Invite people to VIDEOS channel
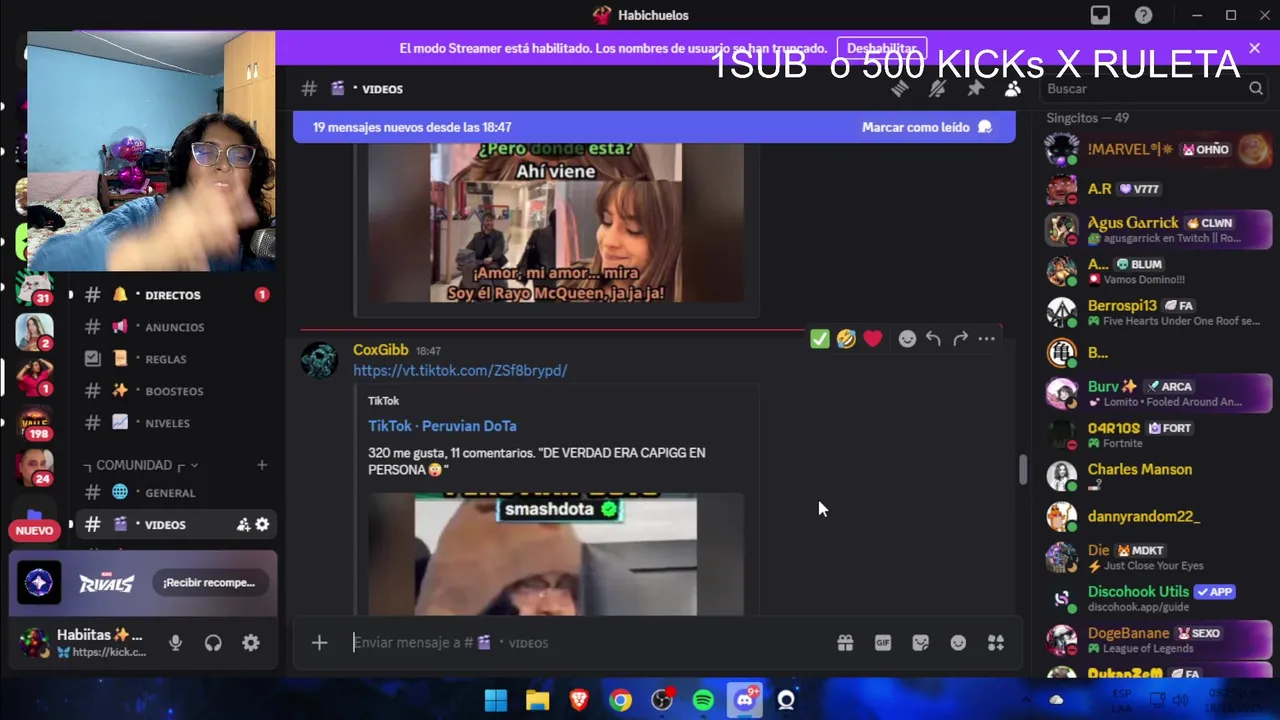1280x720 pixels. pos(243,524)
